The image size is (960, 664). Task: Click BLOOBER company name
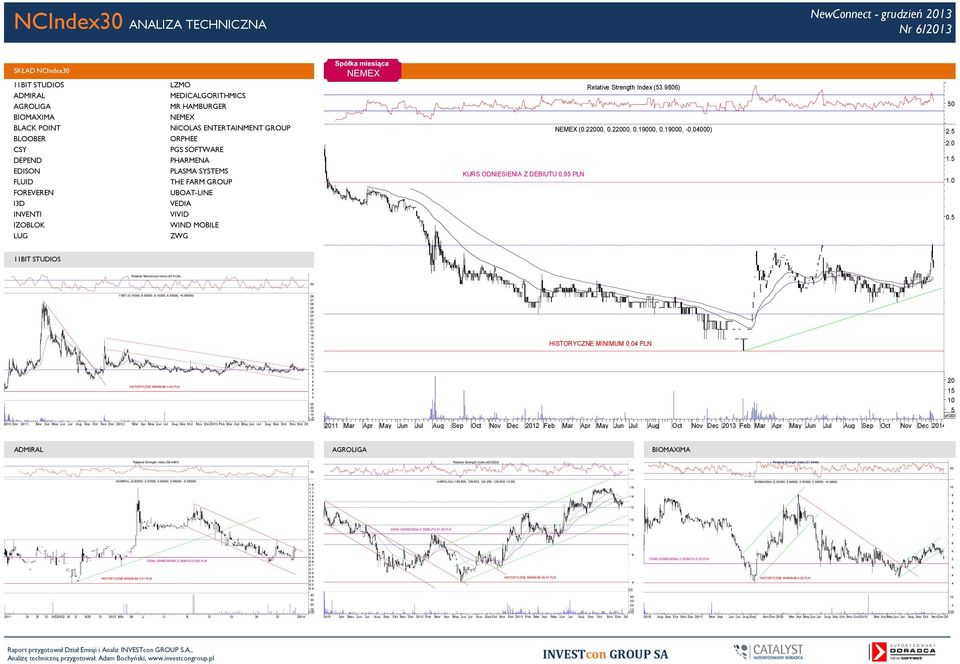(29, 139)
